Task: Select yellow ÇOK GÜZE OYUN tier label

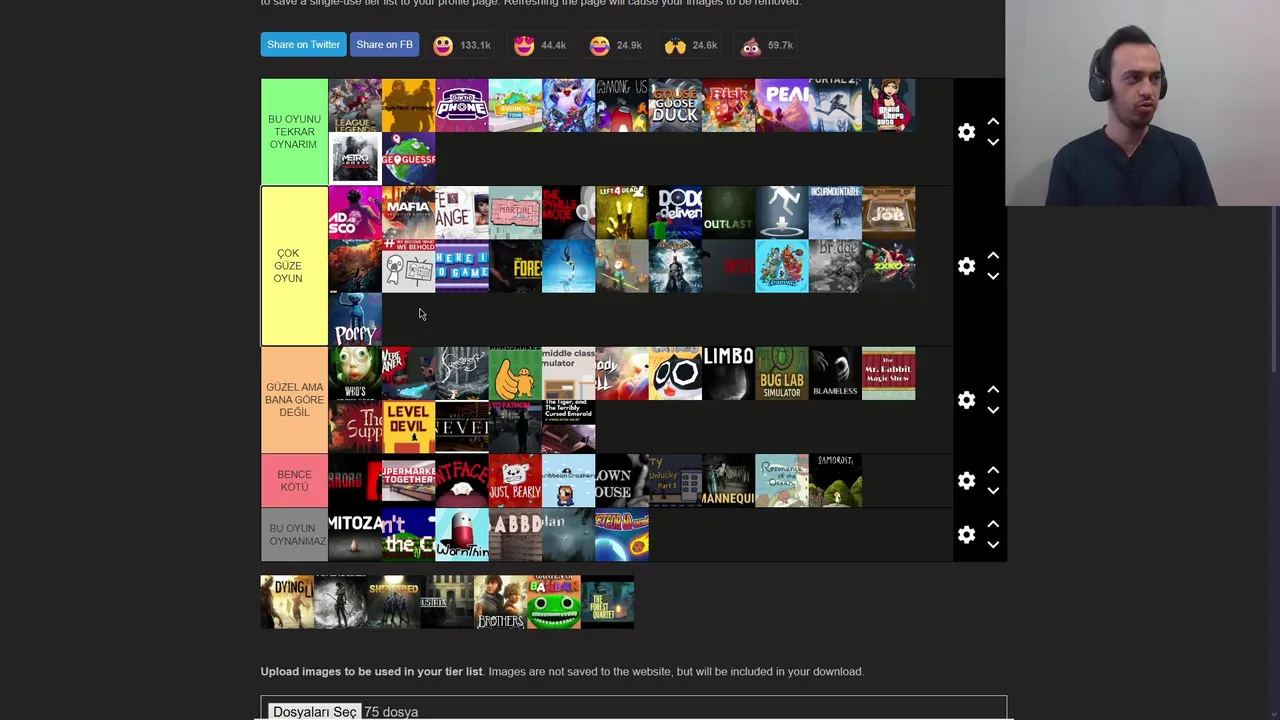Action: point(294,266)
